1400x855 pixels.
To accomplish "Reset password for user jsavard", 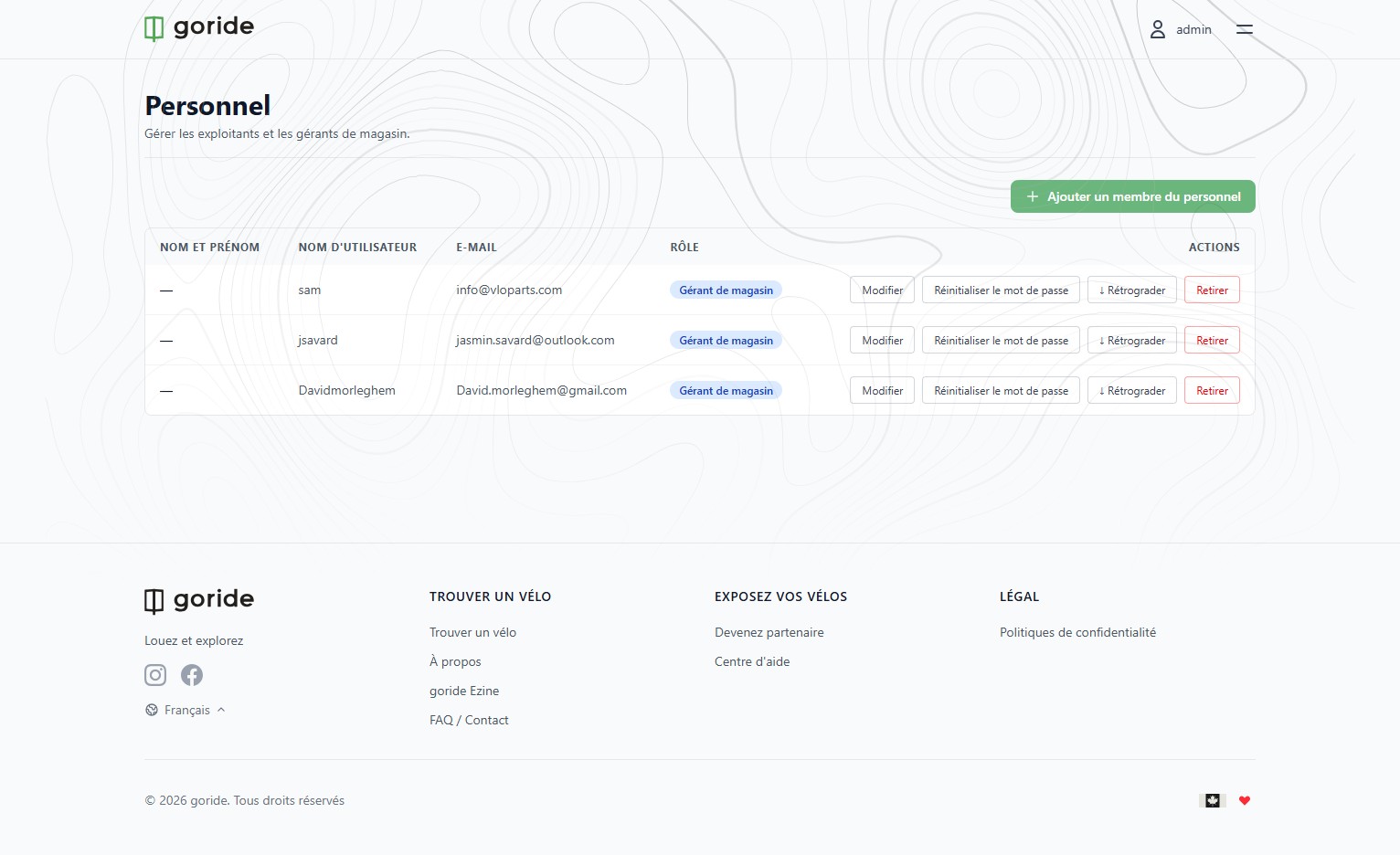I will [1002, 341].
